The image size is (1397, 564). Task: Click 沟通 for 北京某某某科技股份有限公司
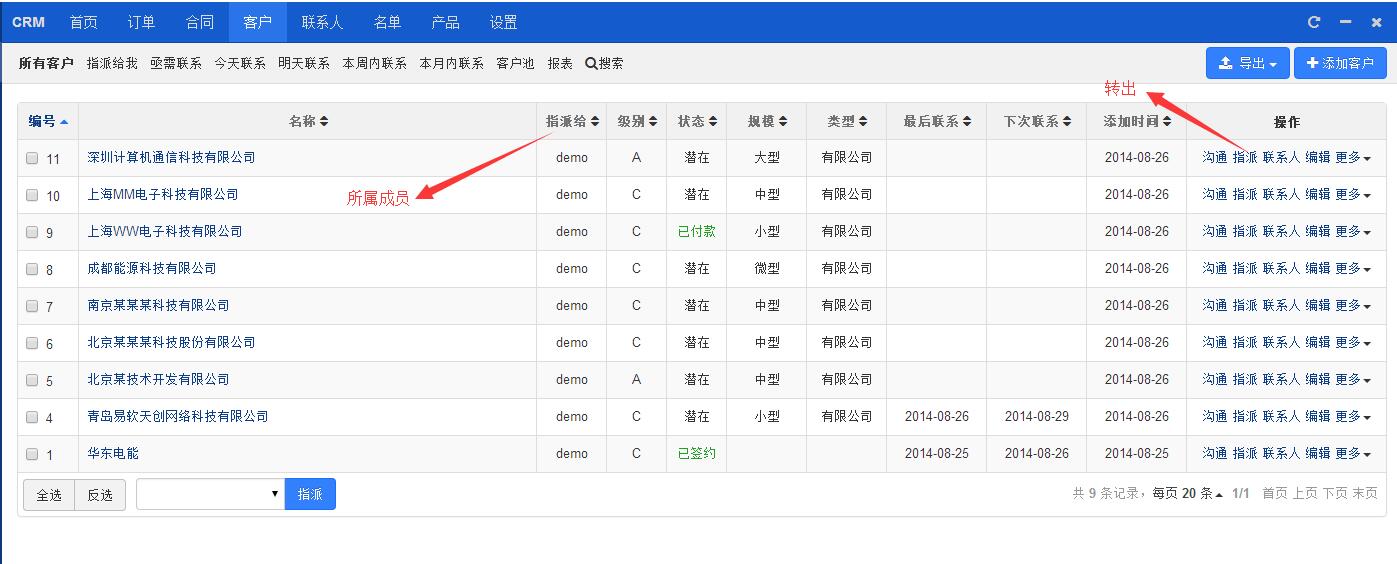point(1214,342)
